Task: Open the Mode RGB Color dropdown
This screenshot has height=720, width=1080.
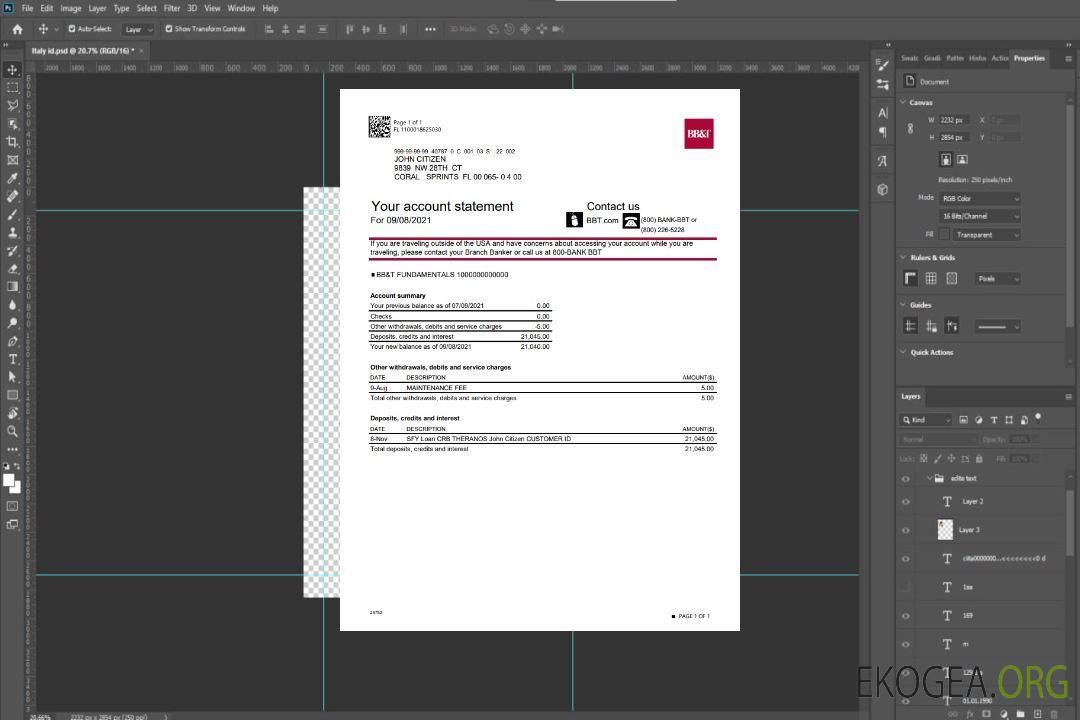Action: (x=980, y=198)
